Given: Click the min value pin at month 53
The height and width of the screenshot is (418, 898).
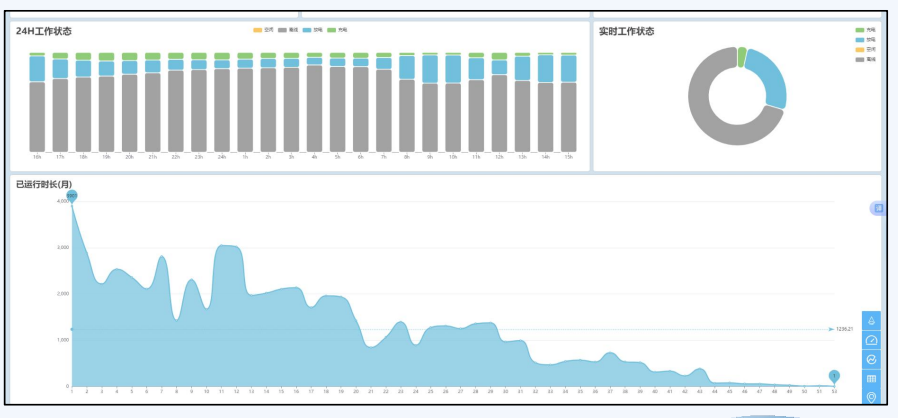Looking at the screenshot, I should (x=834, y=376).
